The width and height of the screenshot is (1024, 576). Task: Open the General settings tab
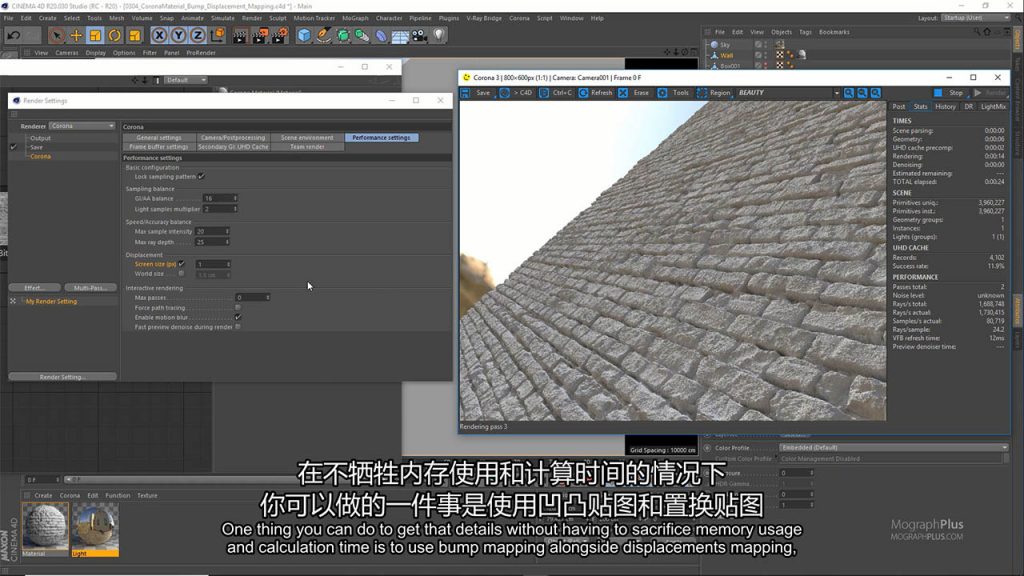pyautogui.click(x=159, y=138)
